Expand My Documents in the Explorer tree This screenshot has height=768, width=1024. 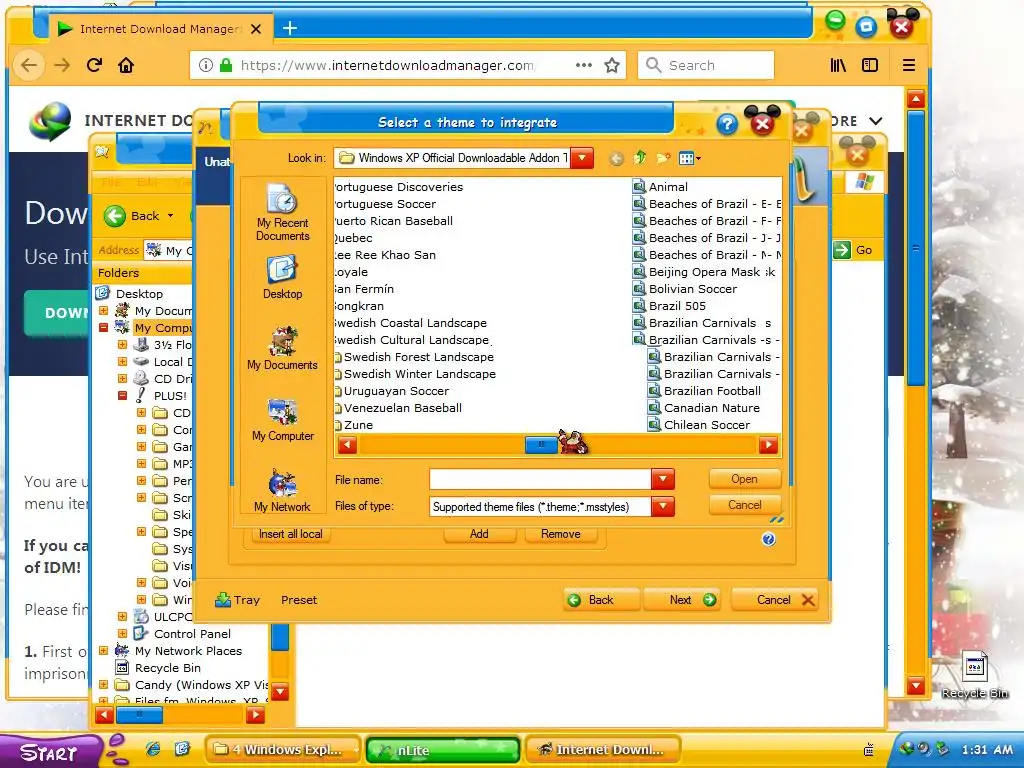click(x=103, y=311)
